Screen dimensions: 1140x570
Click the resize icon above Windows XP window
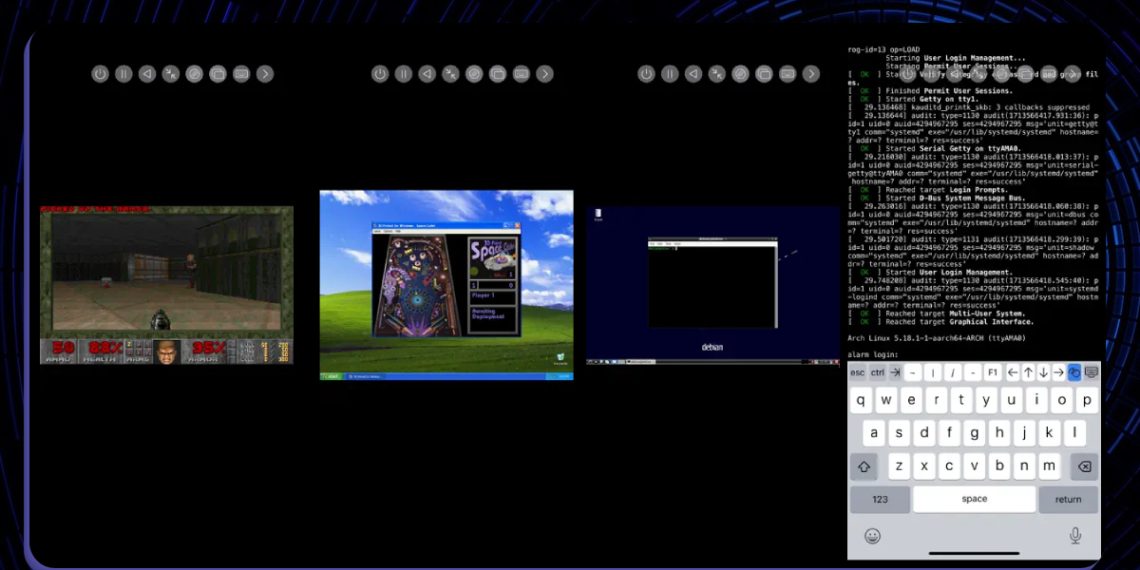tap(451, 74)
